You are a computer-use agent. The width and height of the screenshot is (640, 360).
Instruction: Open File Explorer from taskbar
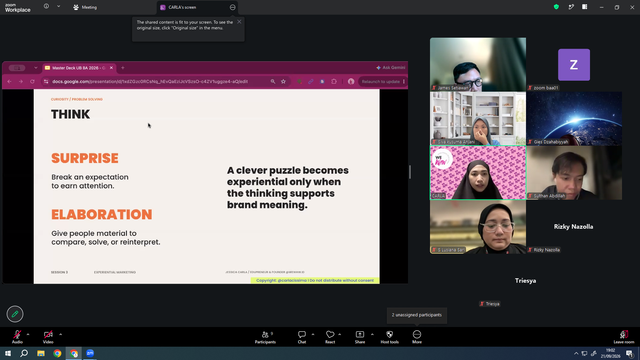pos(41,353)
